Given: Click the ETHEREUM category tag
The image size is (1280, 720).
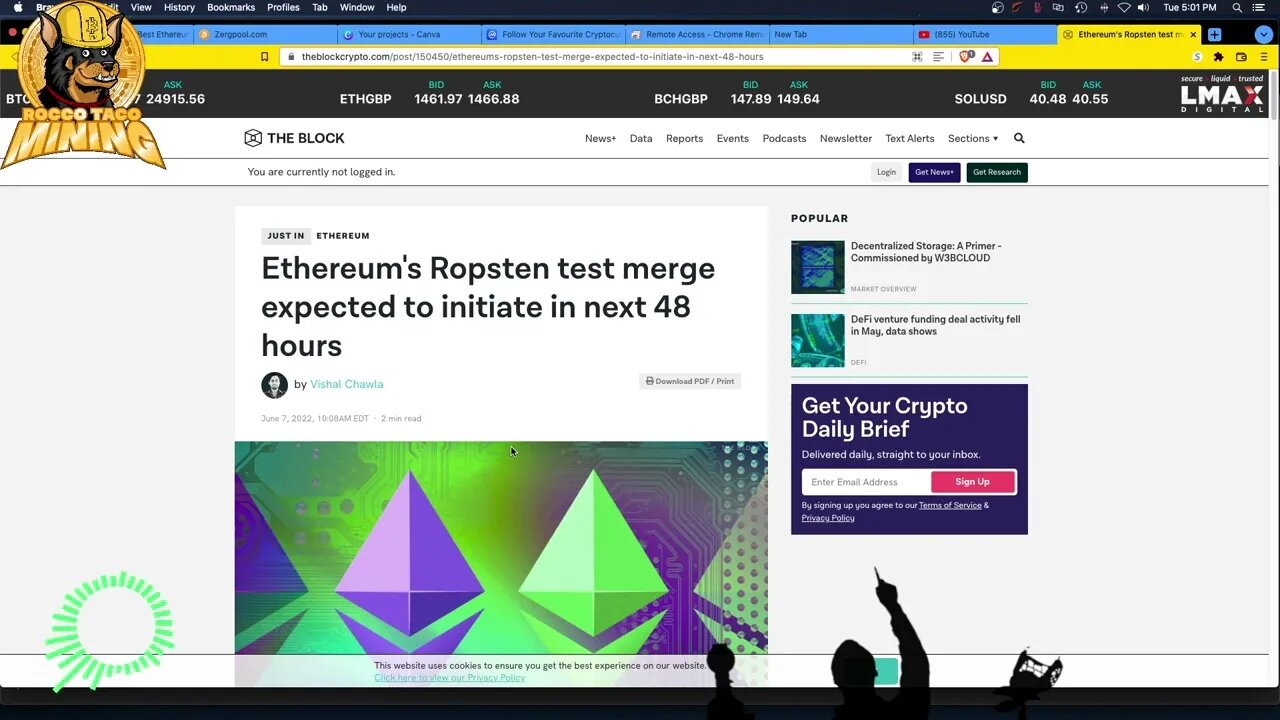Looking at the screenshot, I should click(343, 236).
